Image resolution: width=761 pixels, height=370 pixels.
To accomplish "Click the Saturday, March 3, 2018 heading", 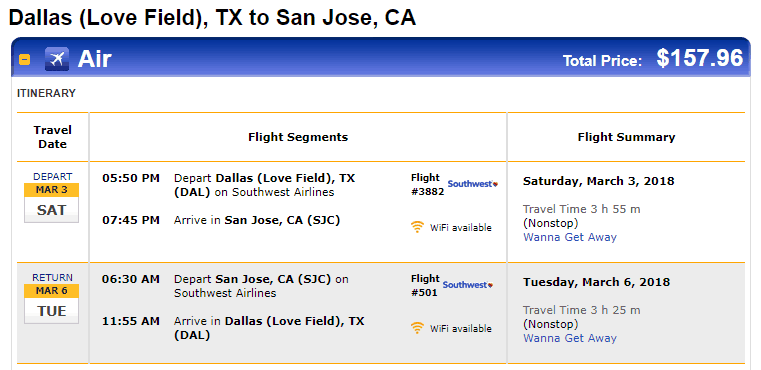I will tap(598, 182).
